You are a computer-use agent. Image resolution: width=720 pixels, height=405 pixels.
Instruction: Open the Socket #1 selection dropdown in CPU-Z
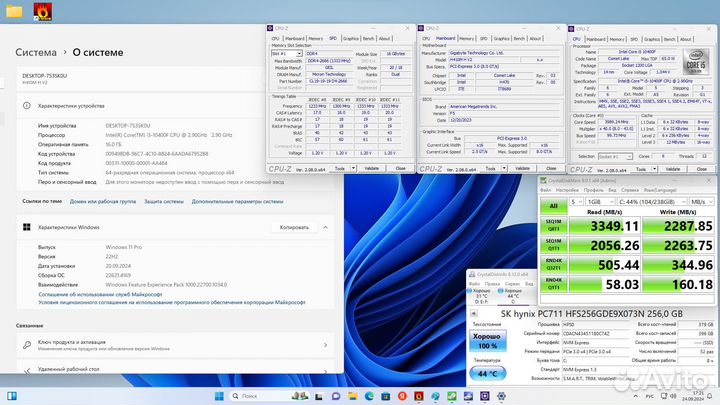click(x=615, y=157)
